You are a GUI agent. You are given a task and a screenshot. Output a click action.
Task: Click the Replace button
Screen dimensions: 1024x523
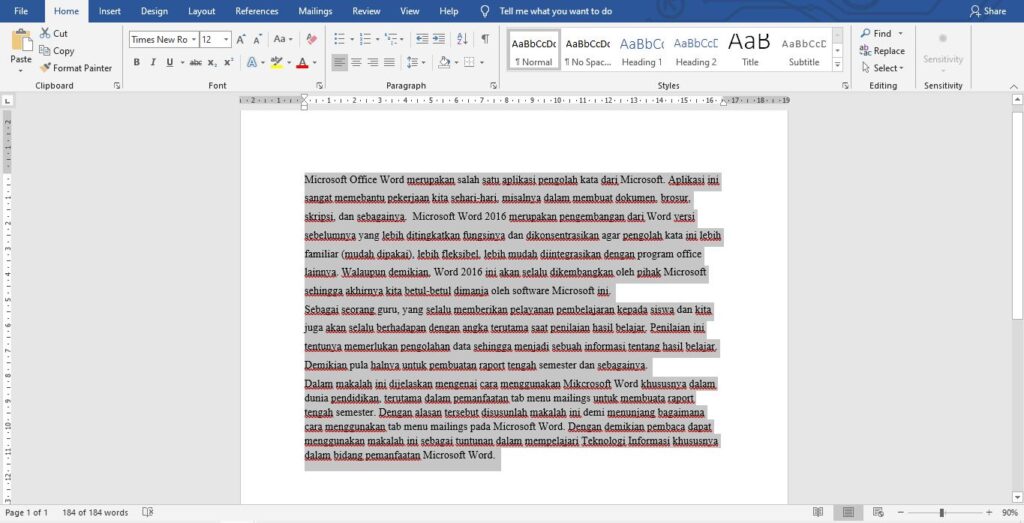(882, 50)
